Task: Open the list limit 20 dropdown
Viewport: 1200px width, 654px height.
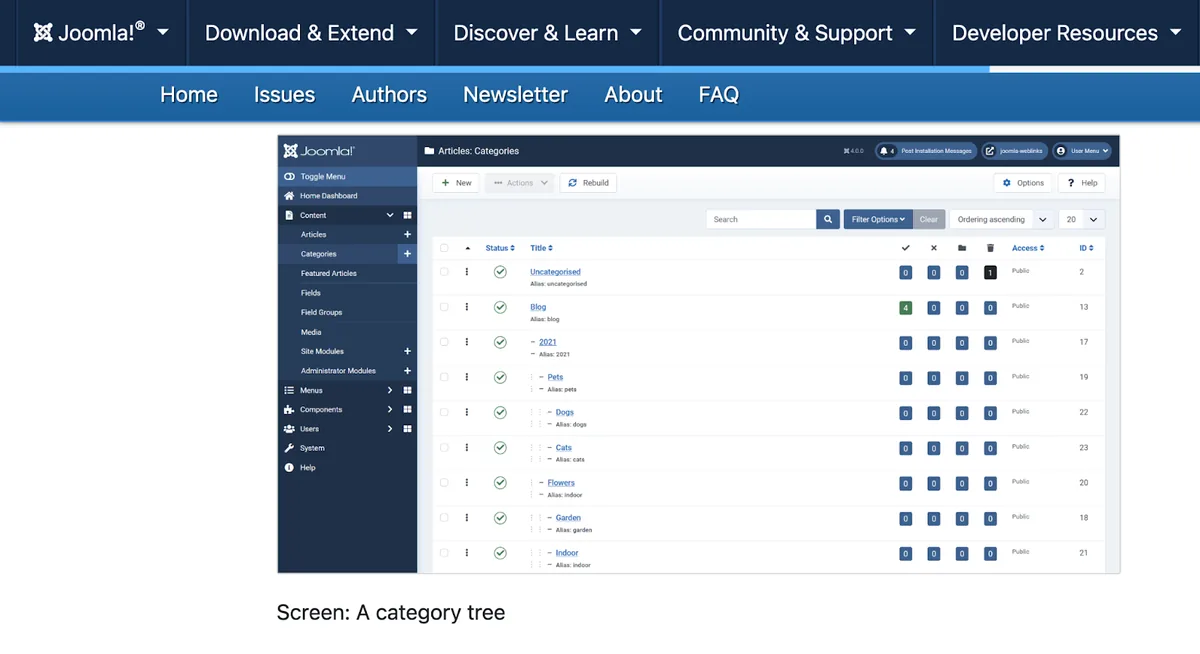Action: point(1082,219)
